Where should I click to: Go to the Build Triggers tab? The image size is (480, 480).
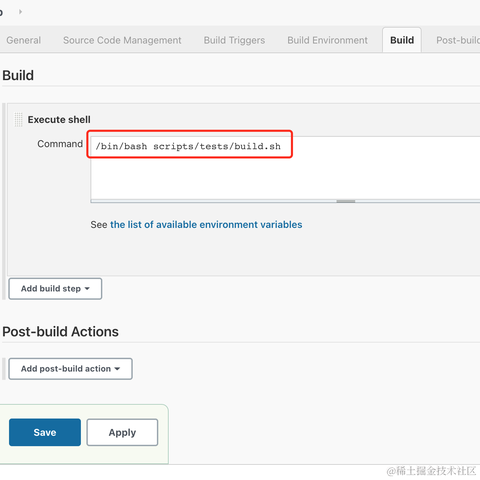click(234, 40)
